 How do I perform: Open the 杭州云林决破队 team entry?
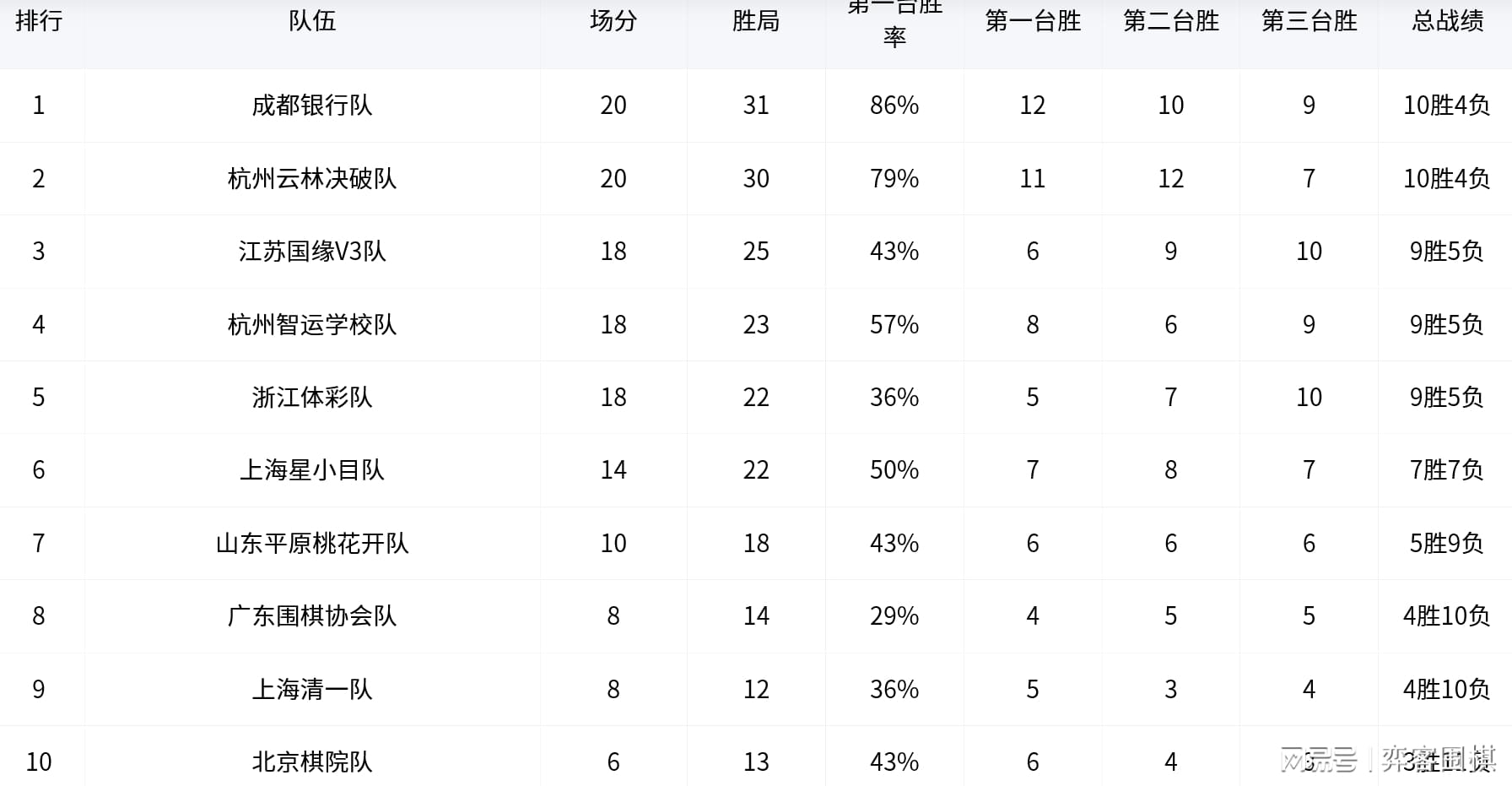tap(312, 179)
